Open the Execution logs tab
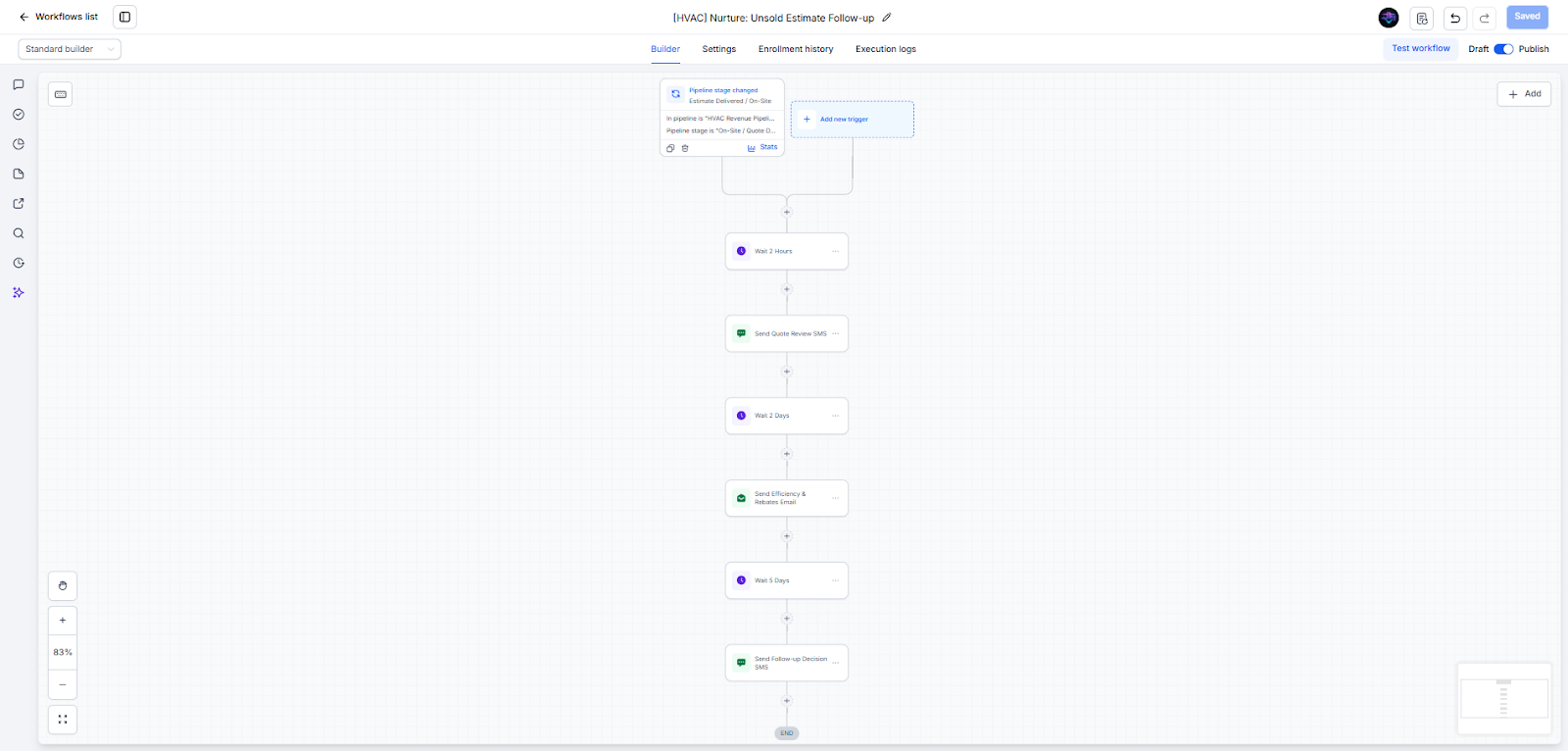 click(886, 49)
